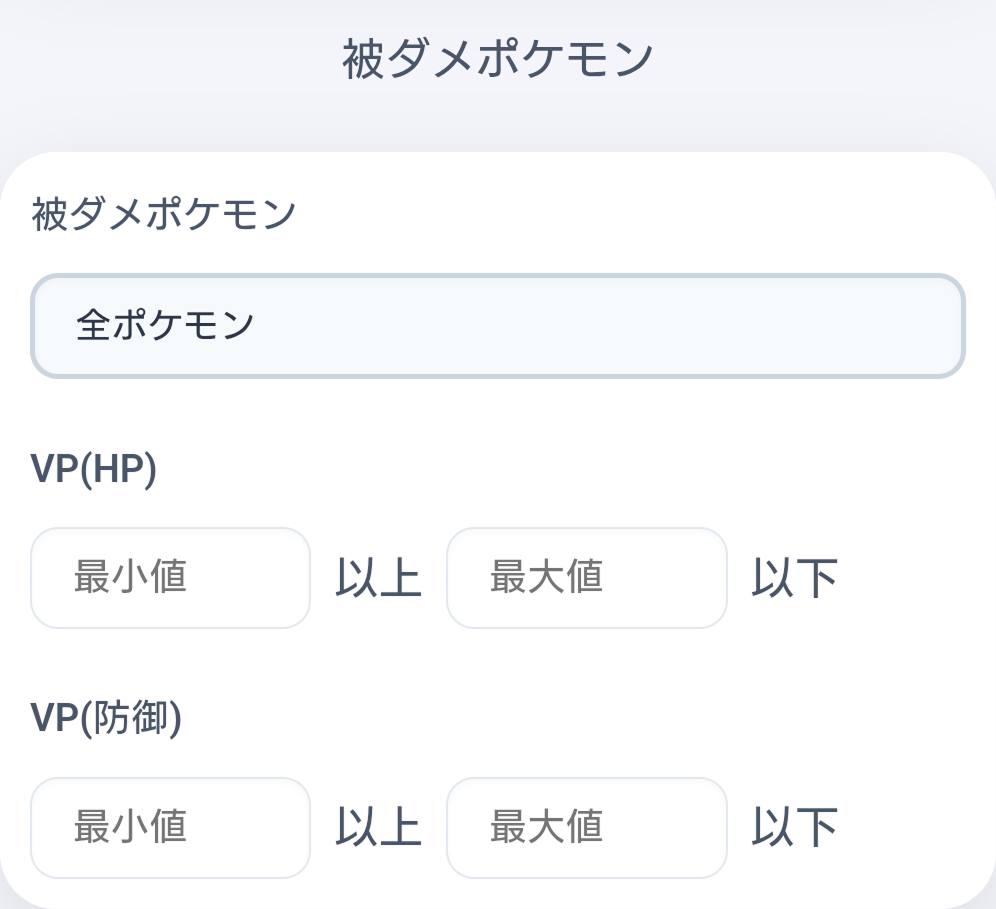Screen dimensions: 996x909
Task: Click inside the HP minimum value box
Action: 170,578
